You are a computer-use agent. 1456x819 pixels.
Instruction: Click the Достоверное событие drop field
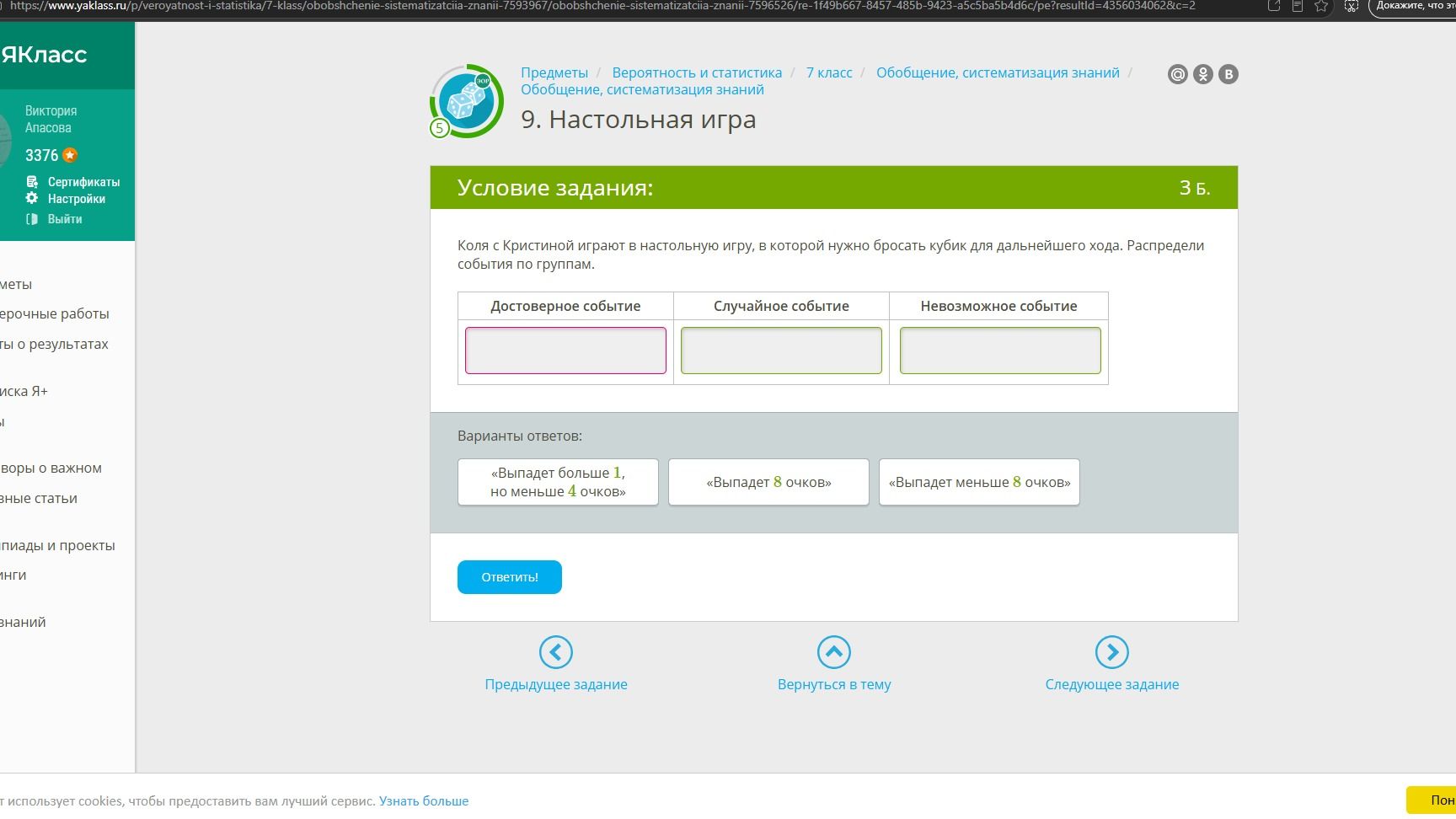click(x=565, y=351)
